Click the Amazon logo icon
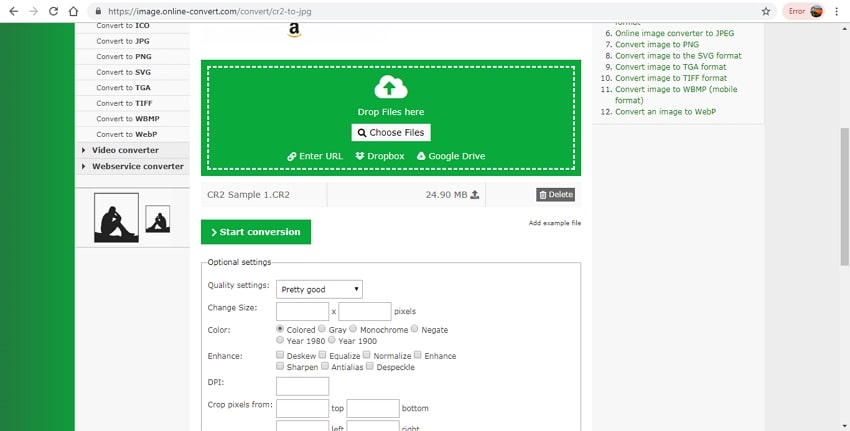This screenshot has width=850, height=431. 294,31
